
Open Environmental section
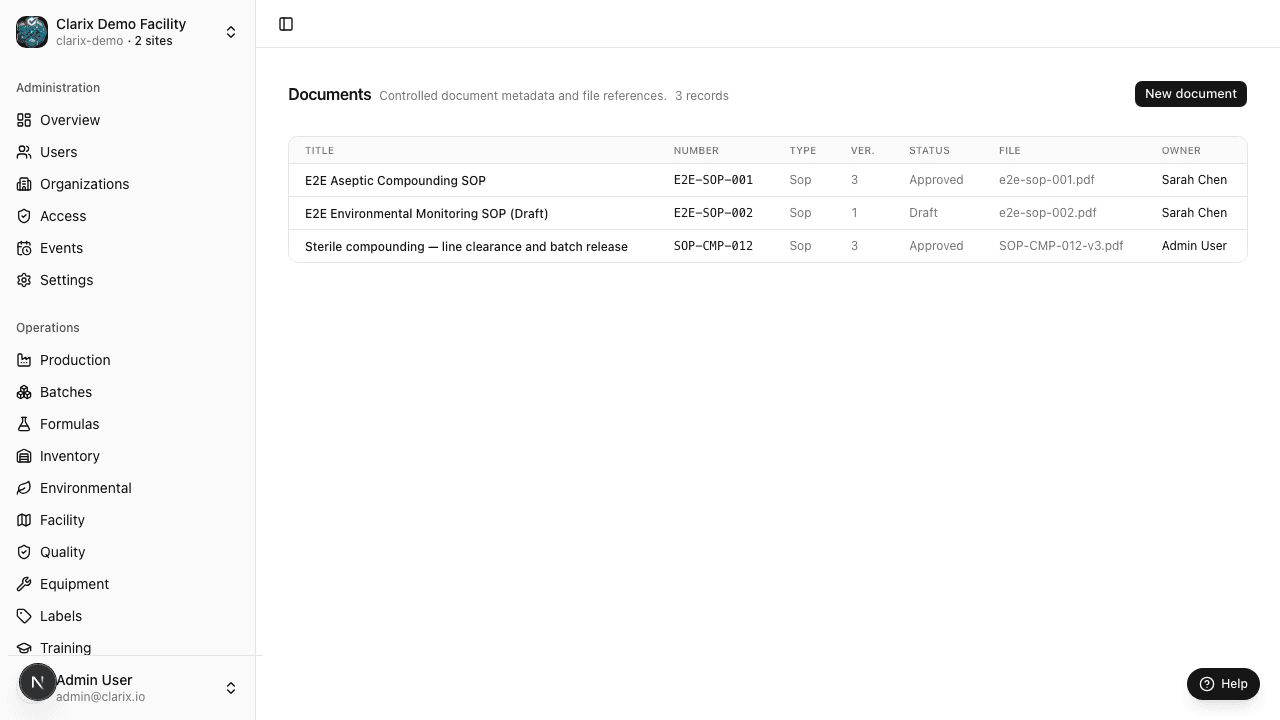(x=128, y=488)
